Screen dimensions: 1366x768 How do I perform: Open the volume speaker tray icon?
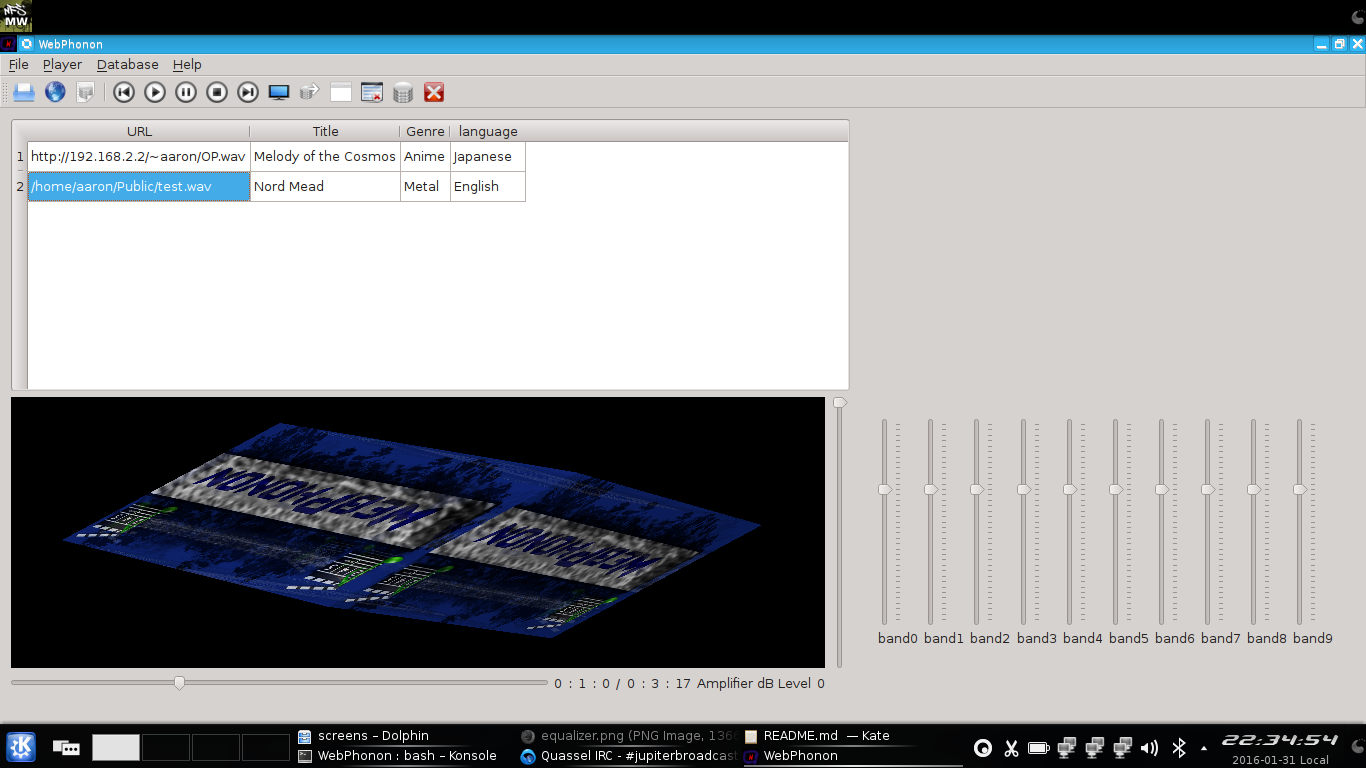[1150, 747]
